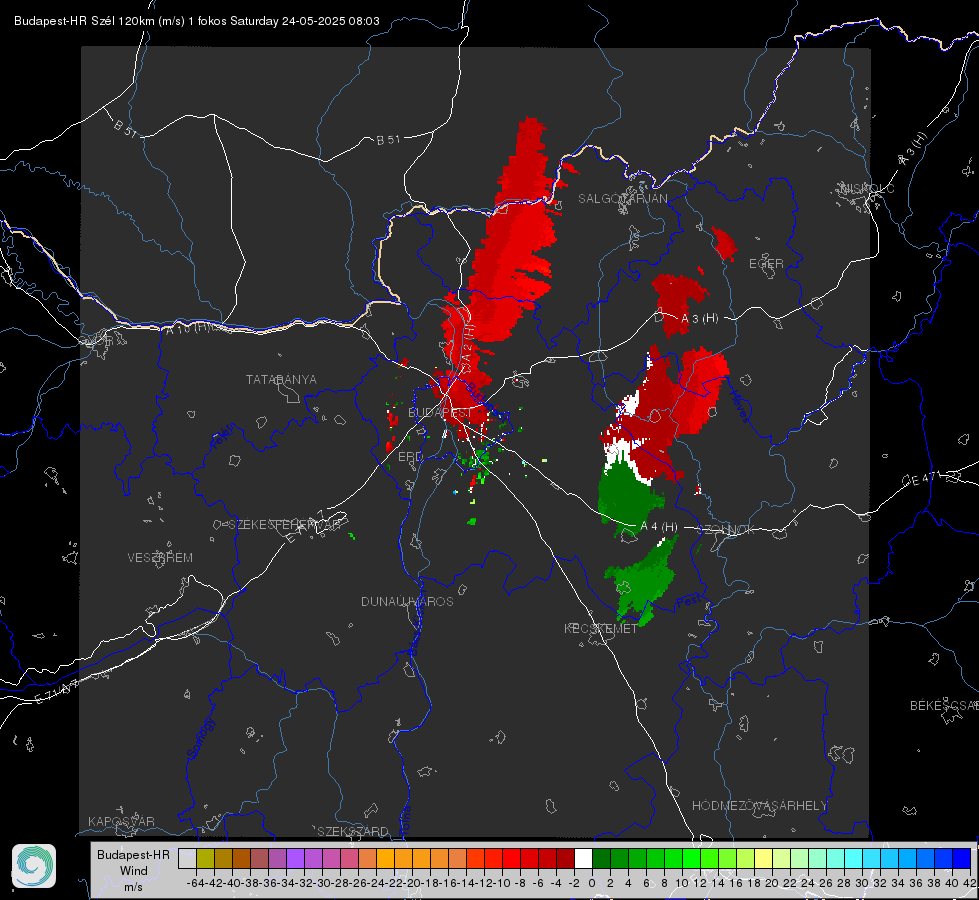Click the radar title text with the date 24-05-2025
Image resolution: width=979 pixels, height=900 pixels.
click(x=197, y=21)
